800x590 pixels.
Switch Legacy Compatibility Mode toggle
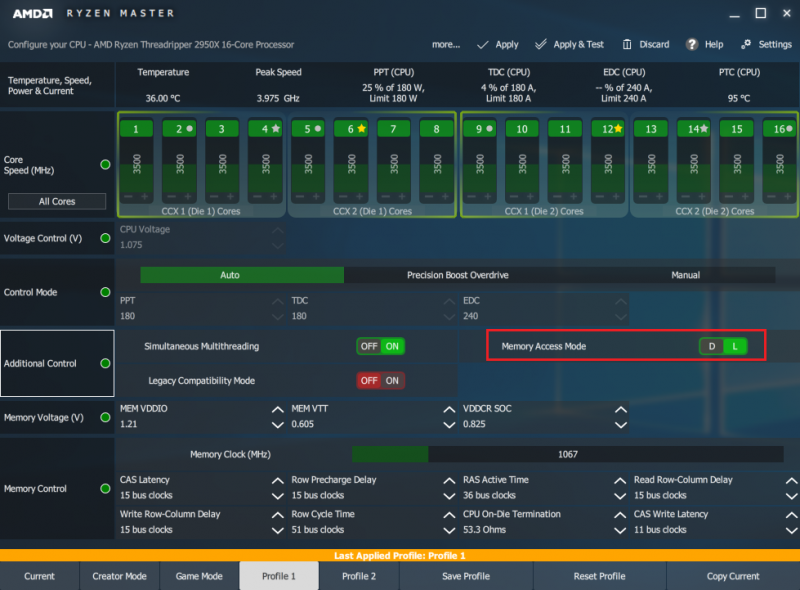381,381
